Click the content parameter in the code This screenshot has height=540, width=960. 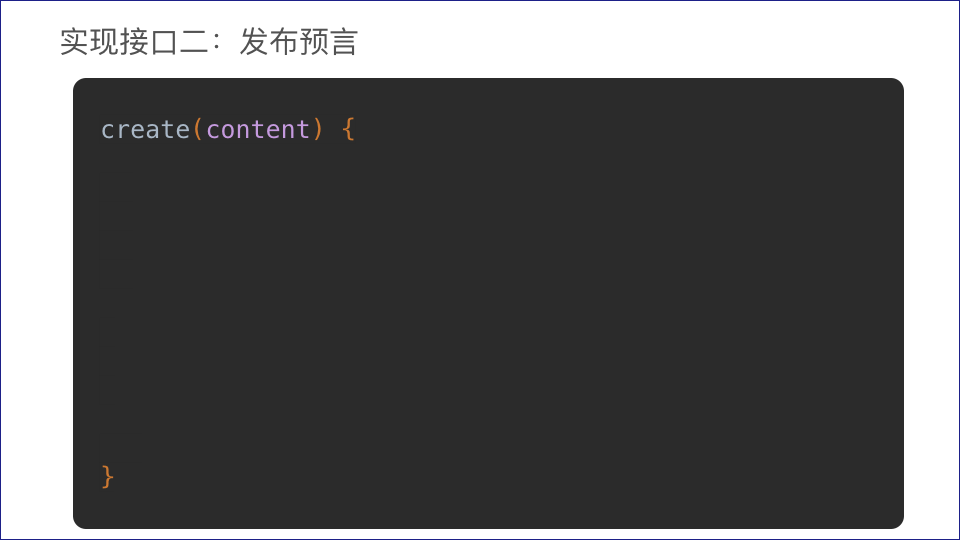pyautogui.click(x=258, y=130)
